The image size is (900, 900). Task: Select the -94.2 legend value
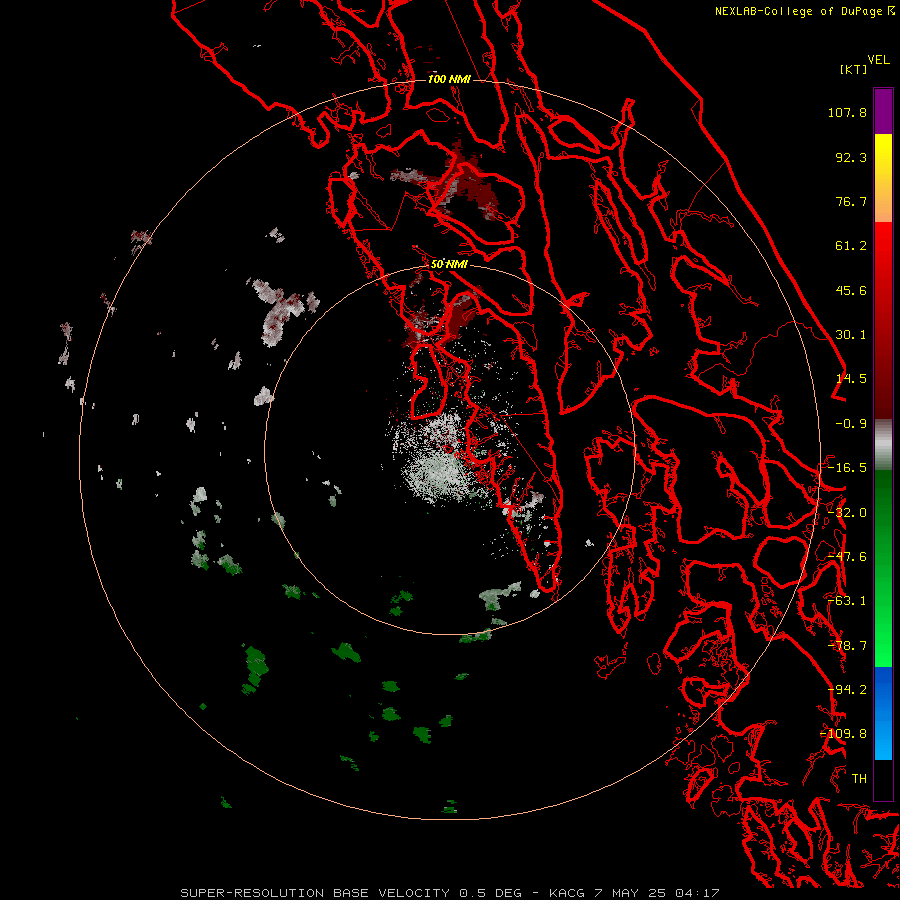[x=847, y=690]
